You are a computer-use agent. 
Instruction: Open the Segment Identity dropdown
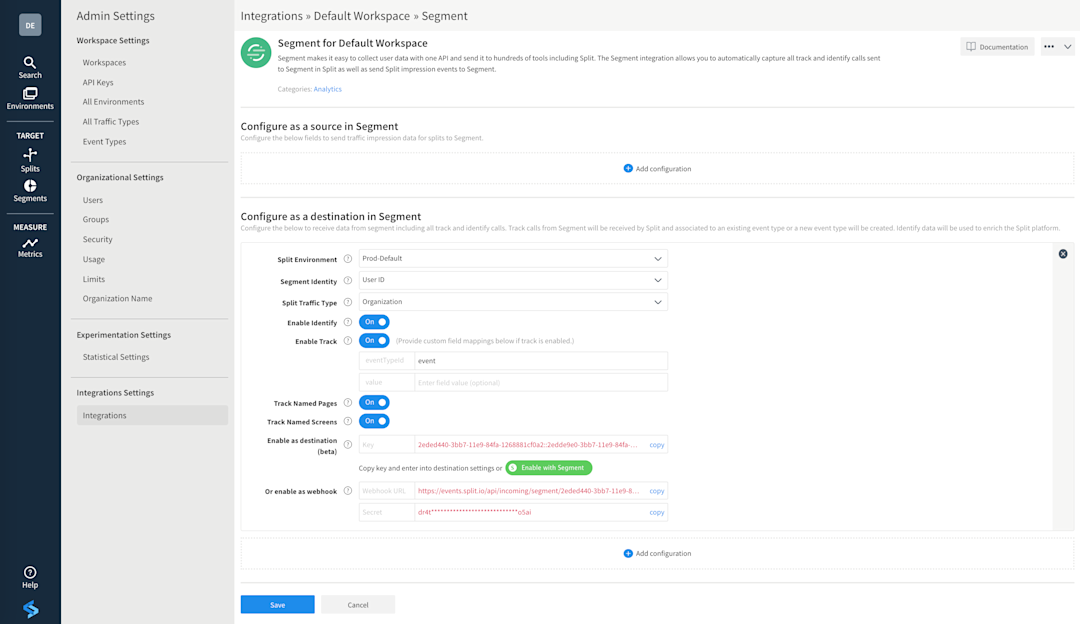513,280
